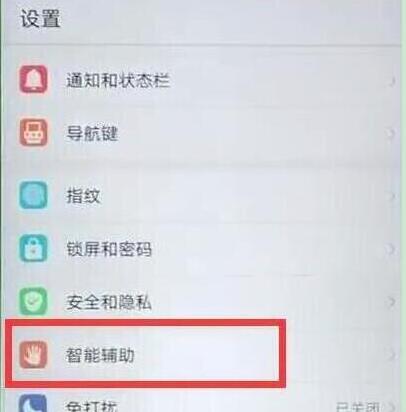The image size is (406, 412).
Task: Expand chevron beside 锁屏和密码
Action: tap(392, 249)
